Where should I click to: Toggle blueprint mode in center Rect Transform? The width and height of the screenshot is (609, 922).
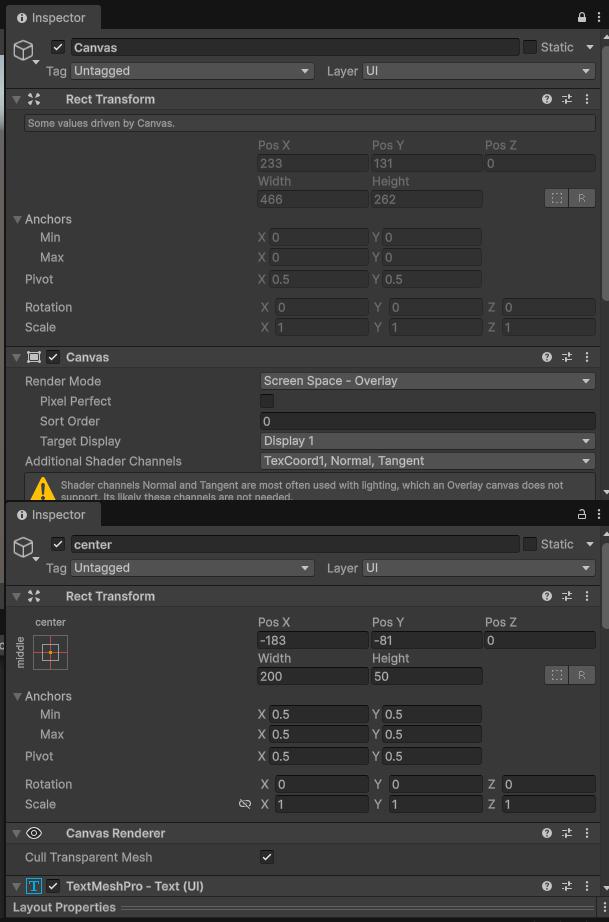[556, 675]
